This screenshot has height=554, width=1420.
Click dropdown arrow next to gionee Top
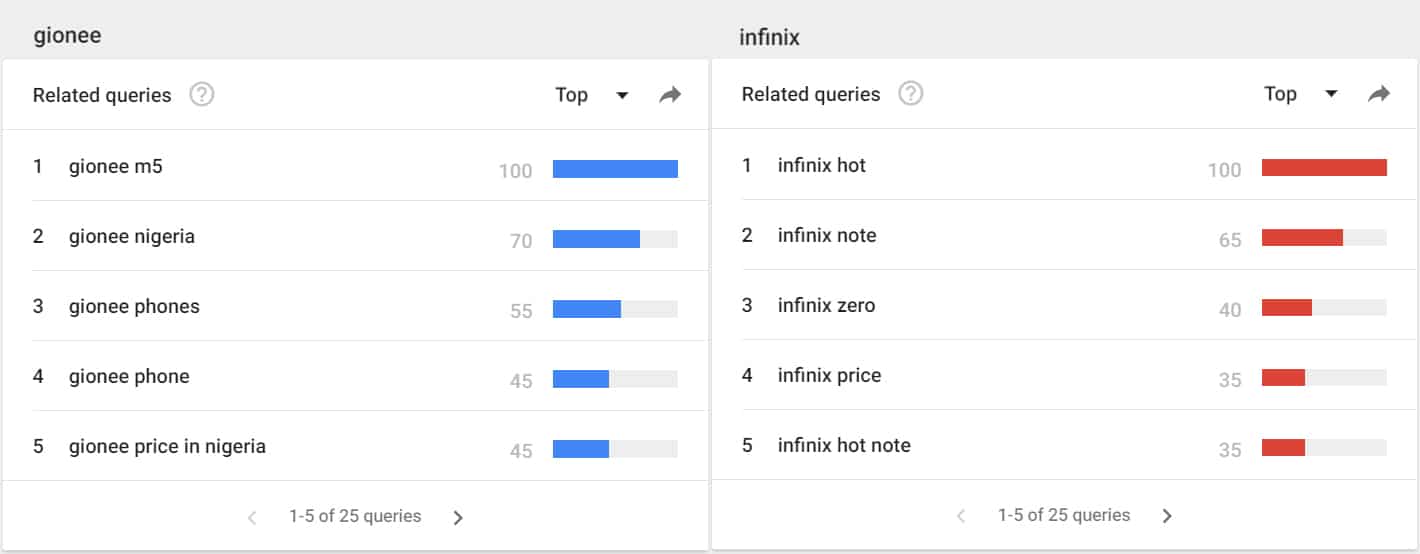622,96
